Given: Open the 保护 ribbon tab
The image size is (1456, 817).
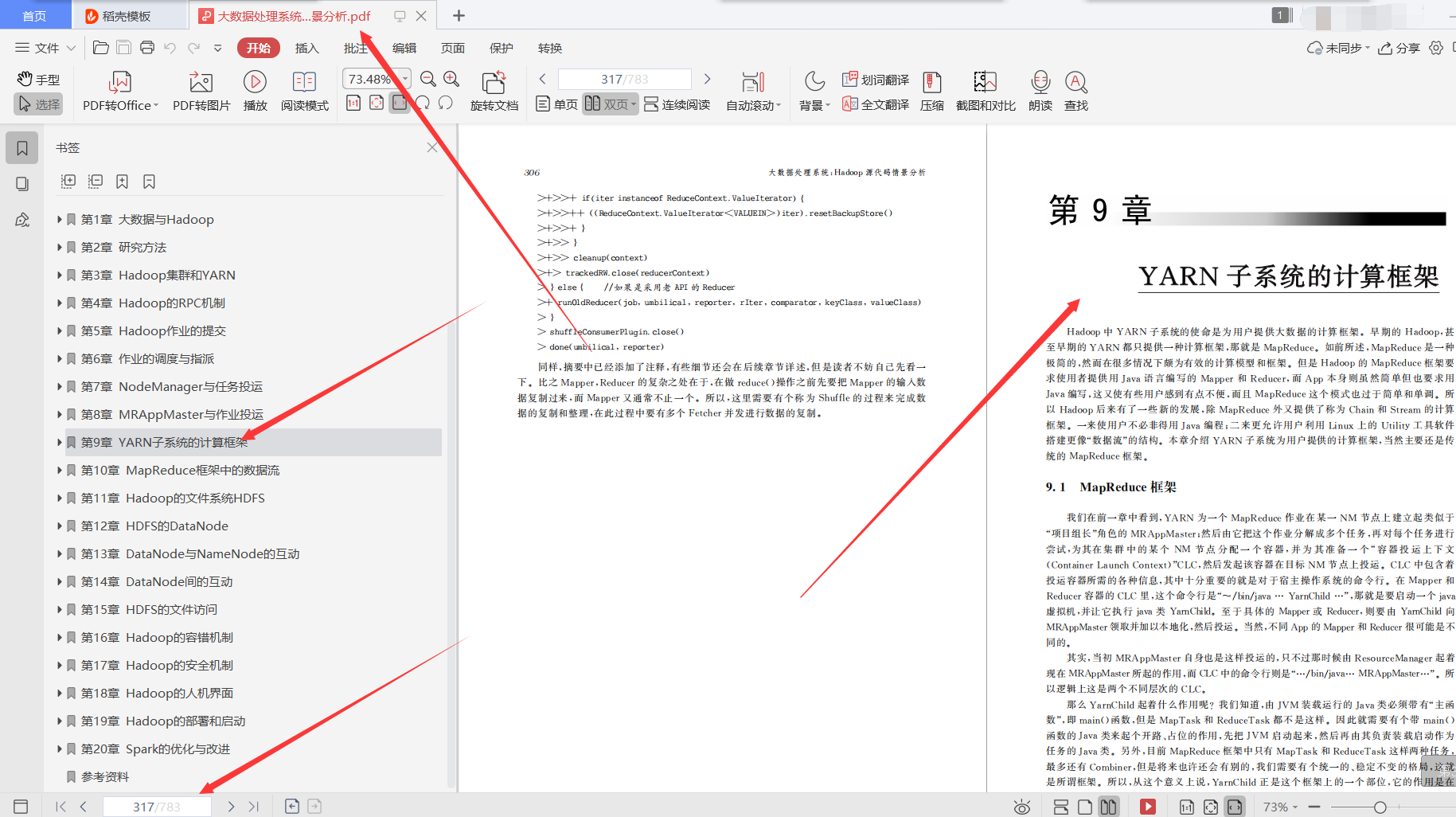Looking at the screenshot, I should click(502, 48).
